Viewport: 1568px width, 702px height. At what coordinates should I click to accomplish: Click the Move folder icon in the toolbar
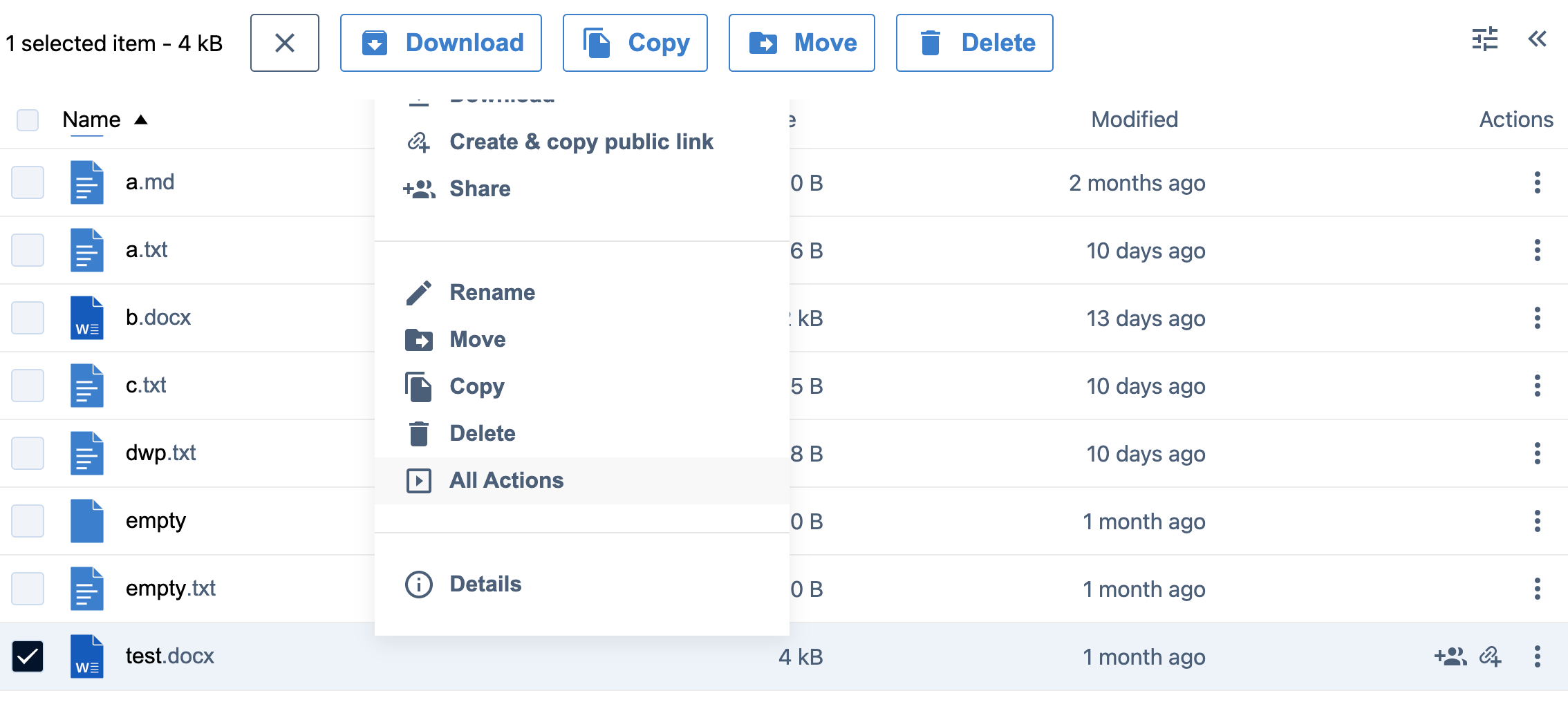[x=764, y=42]
